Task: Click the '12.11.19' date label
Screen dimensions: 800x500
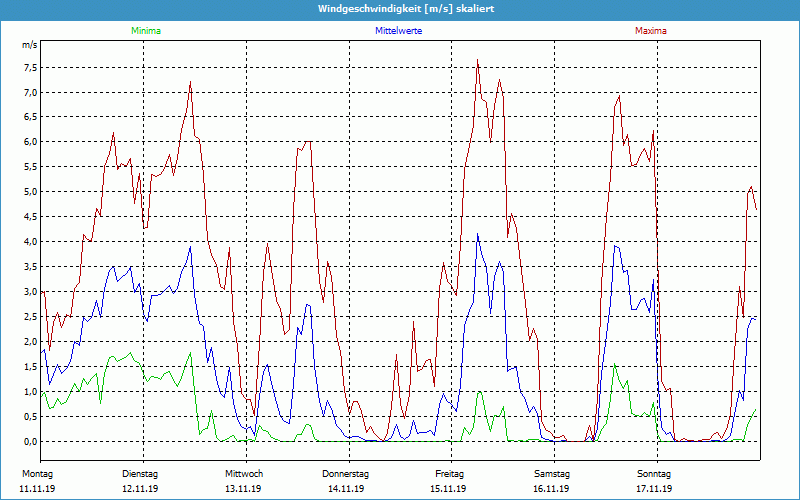Action: 140,489
